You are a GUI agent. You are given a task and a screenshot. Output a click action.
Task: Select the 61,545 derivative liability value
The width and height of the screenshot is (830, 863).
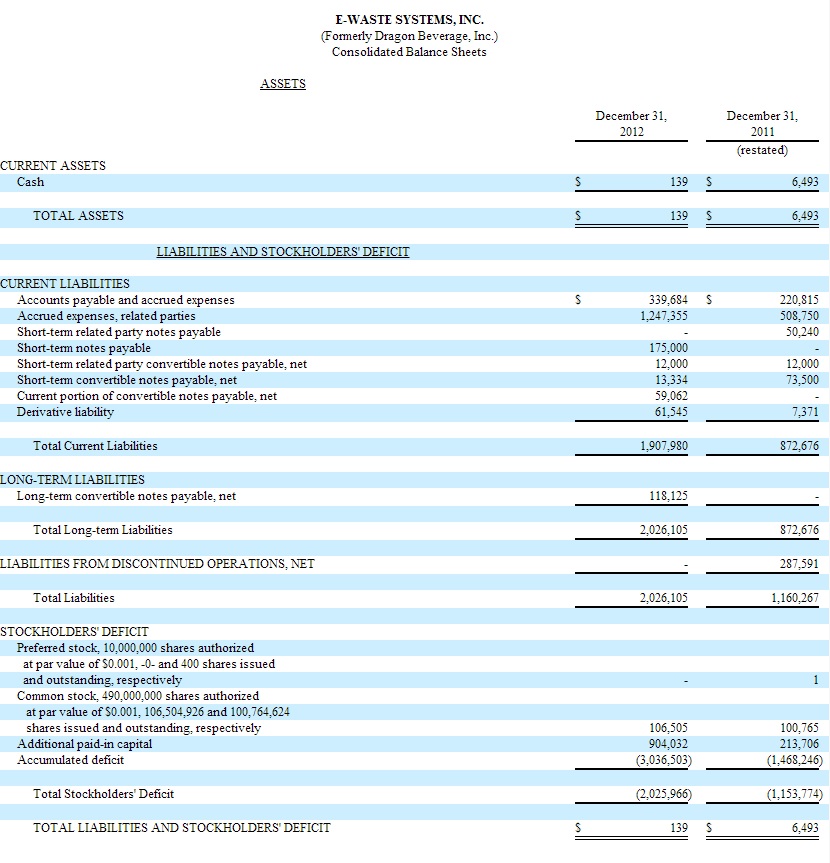click(671, 412)
